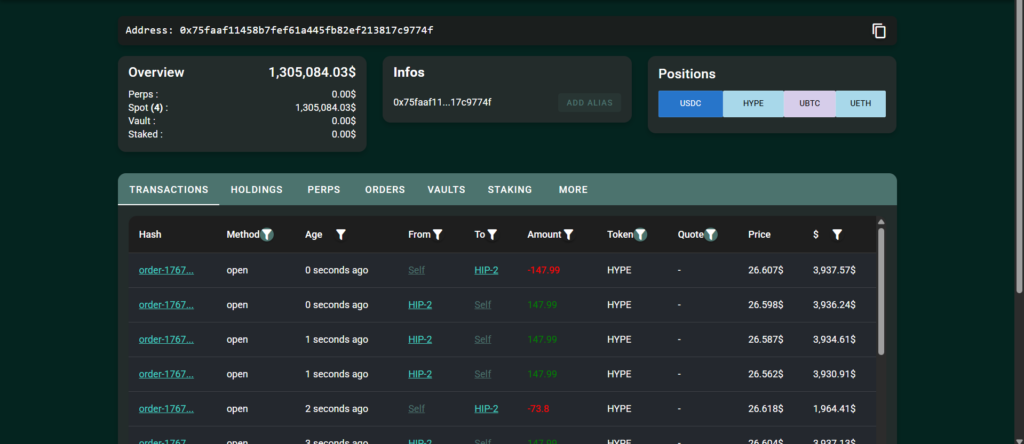Expand the More tab menu
The width and height of the screenshot is (1024, 444).
(x=573, y=190)
